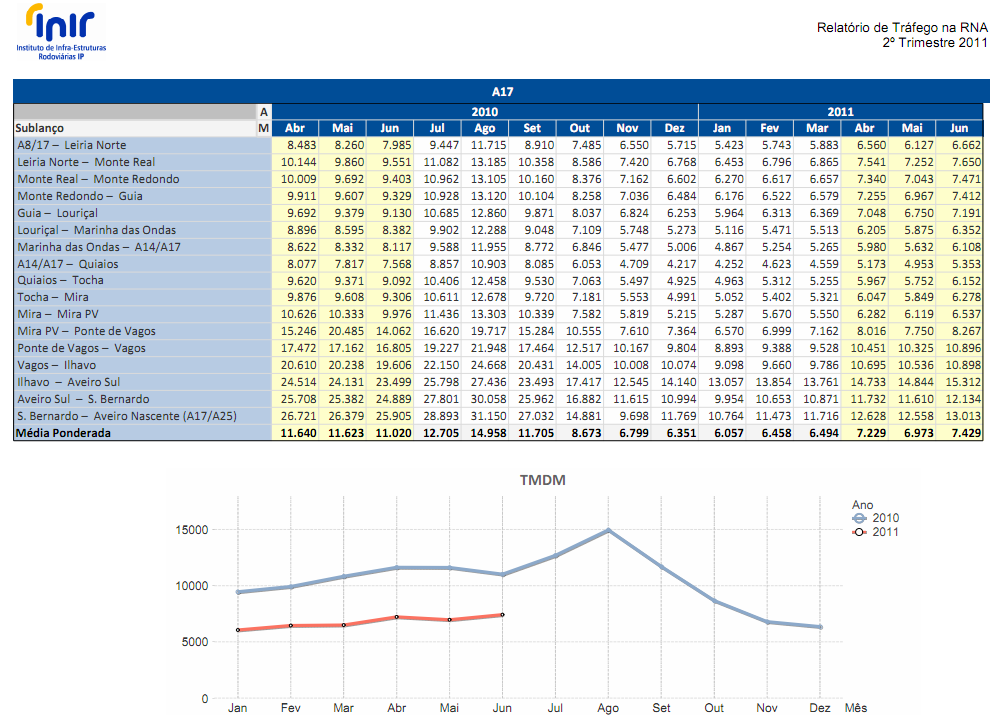Click the 'Ano' legend title
Screen dimensions: 990x723
point(862,505)
